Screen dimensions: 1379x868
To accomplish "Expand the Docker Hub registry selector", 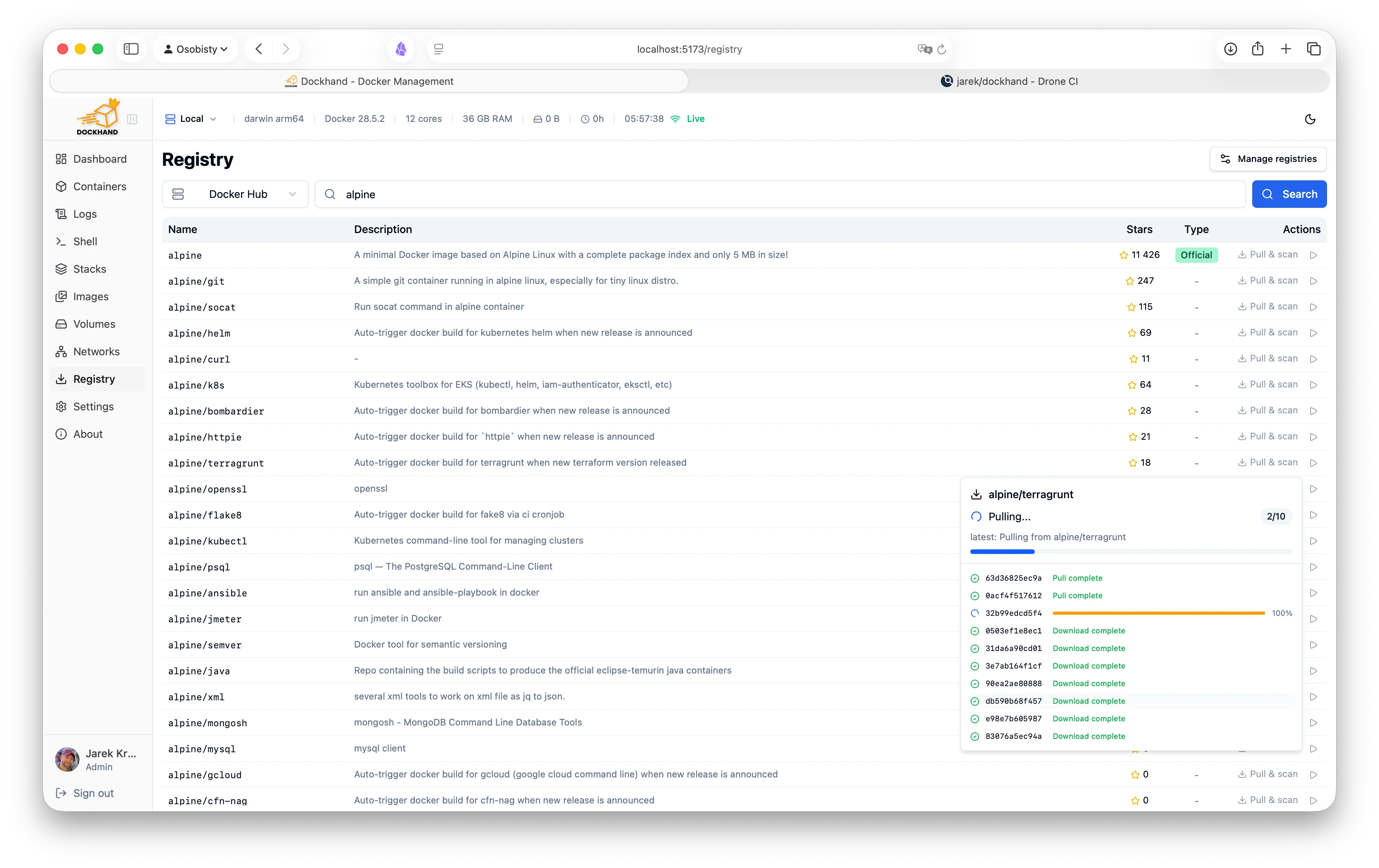I will 235,194.
